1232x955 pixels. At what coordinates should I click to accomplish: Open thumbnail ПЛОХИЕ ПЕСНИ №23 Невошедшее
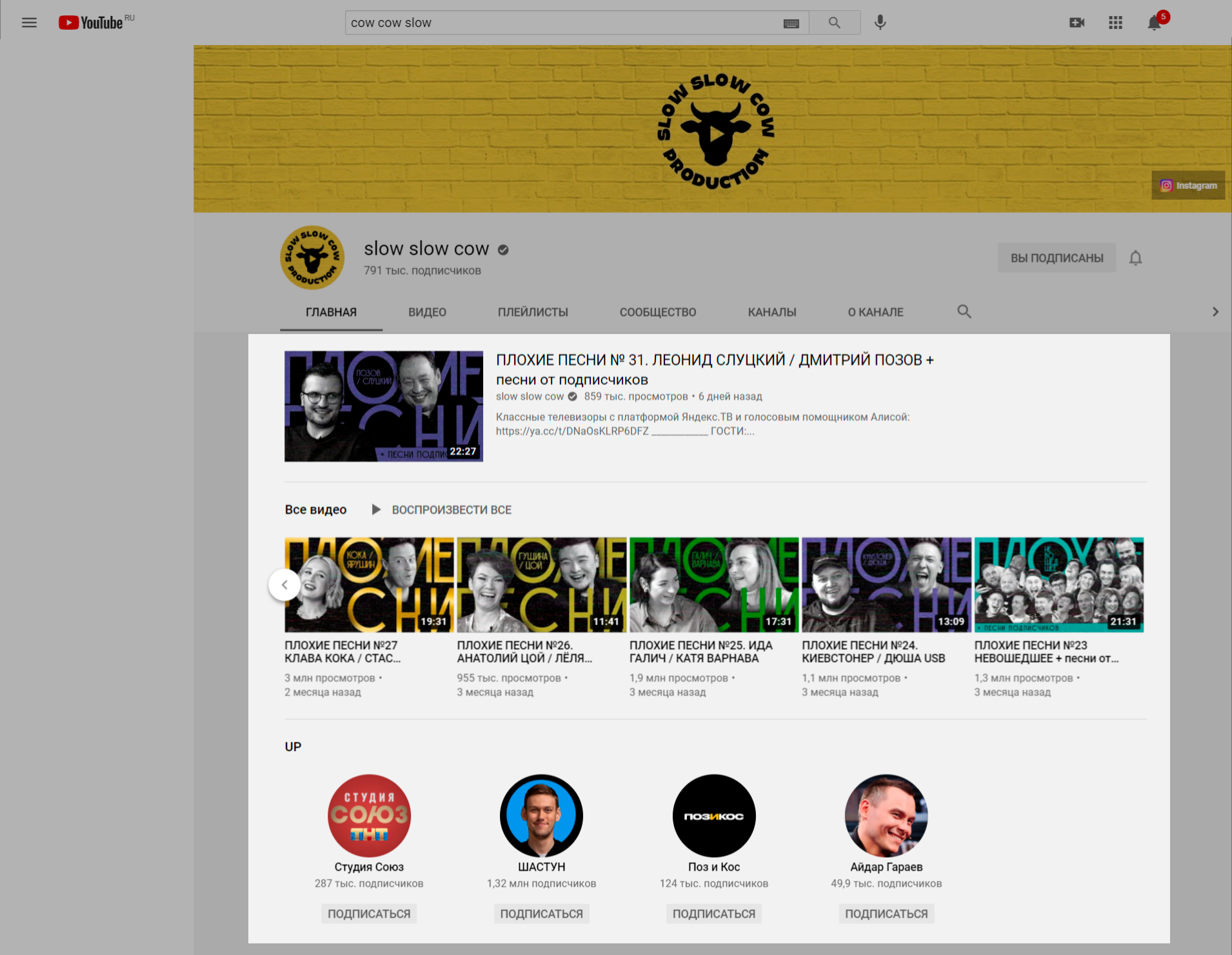tap(1059, 585)
